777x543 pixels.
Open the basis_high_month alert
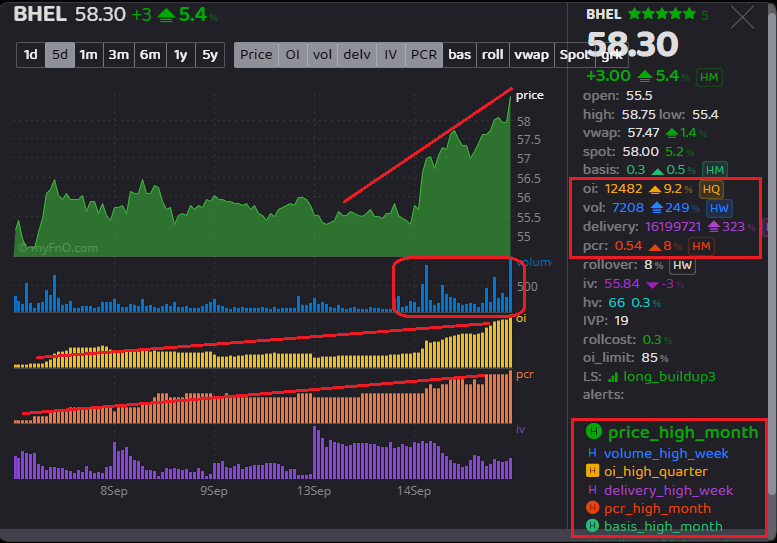(663, 527)
